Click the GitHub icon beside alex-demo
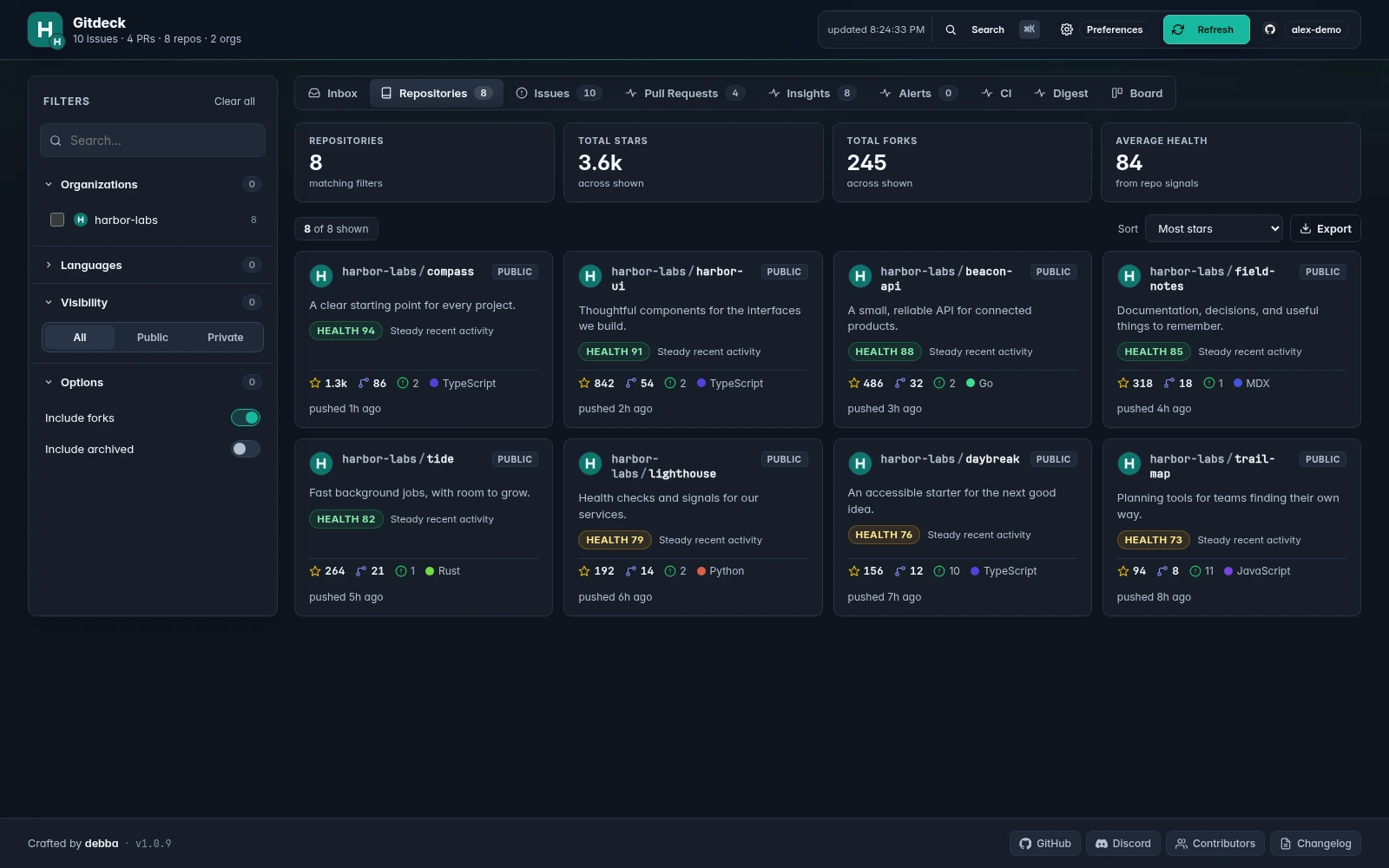 point(1270,30)
